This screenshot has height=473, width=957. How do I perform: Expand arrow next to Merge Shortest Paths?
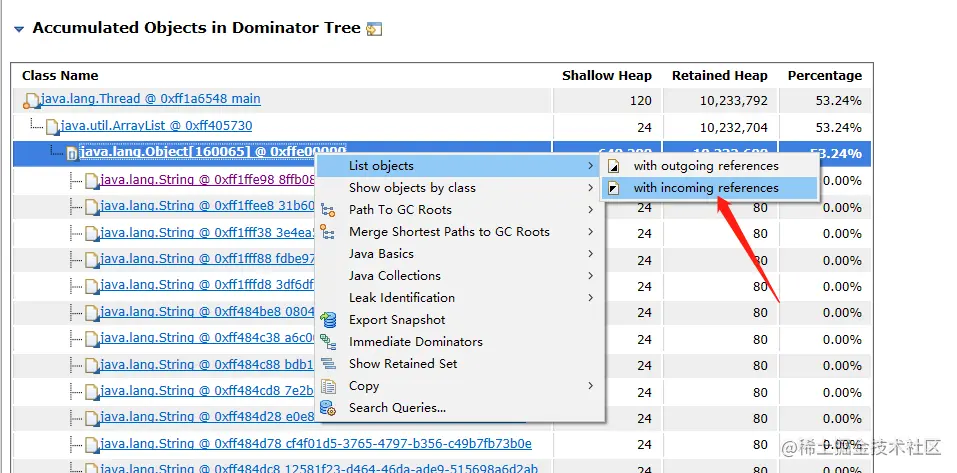590,232
